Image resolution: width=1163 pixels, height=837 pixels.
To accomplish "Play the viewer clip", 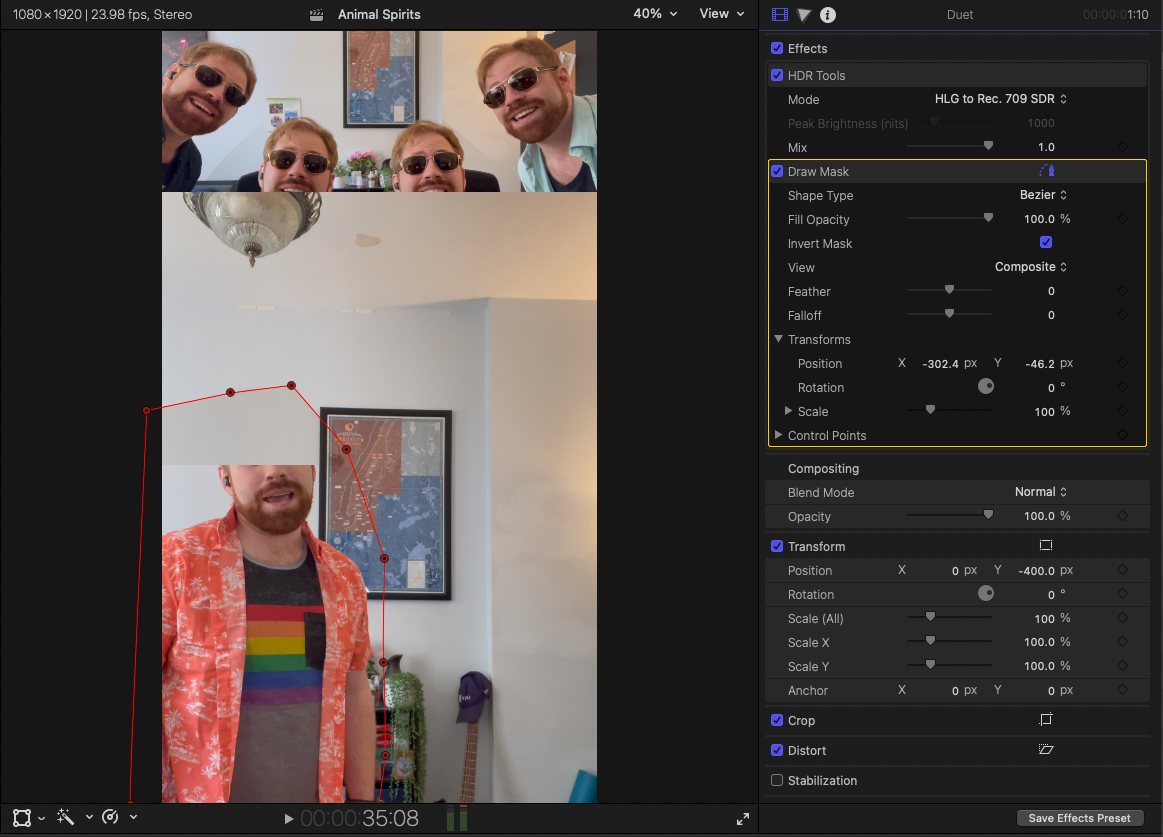I will (289, 818).
